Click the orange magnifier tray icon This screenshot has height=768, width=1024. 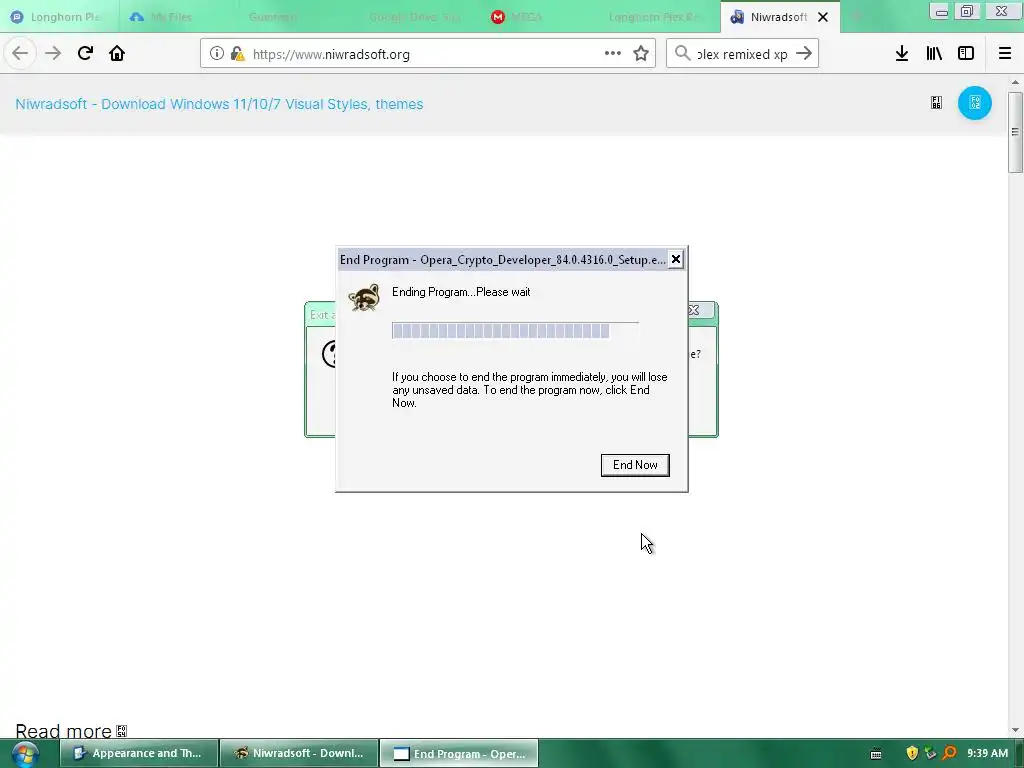tap(949, 754)
